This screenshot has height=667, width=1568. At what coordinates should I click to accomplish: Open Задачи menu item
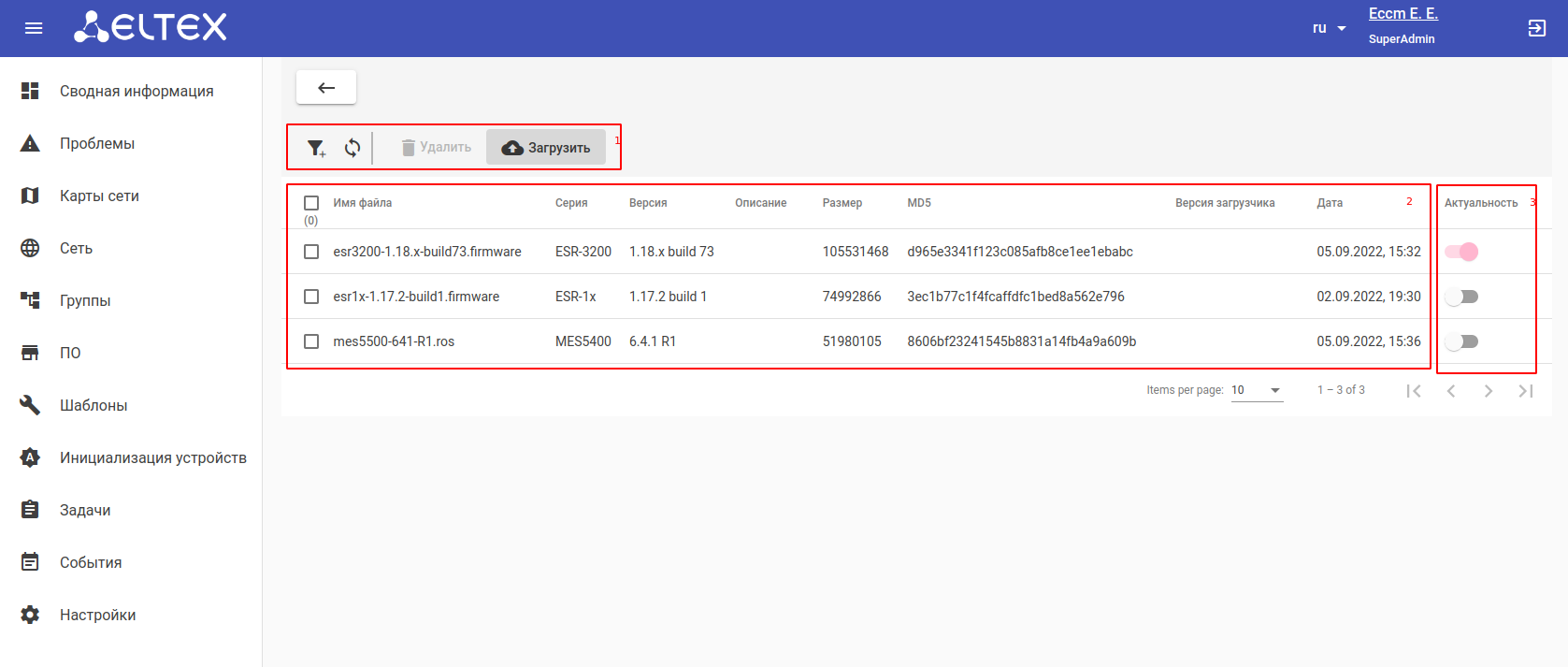click(x=131, y=510)
